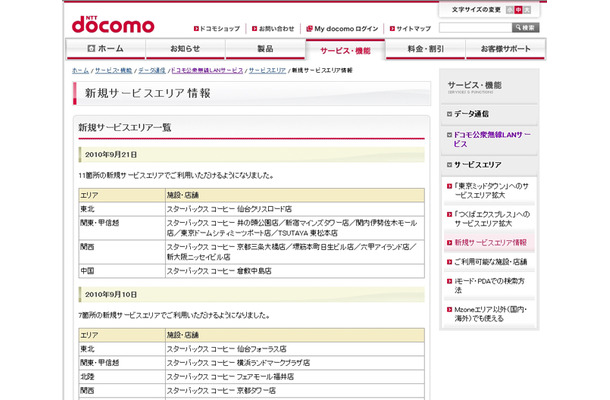This screenshot has width=610, height=400.
Task: Open Mzoneエリア以外 sidebar link
Action: click(x=491, y=314)
